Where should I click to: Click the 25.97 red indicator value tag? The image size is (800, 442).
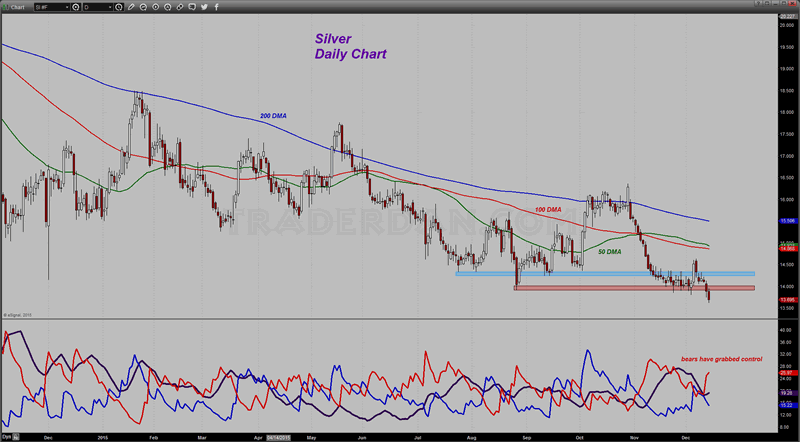pyautogui.click(x=786, y=373)
